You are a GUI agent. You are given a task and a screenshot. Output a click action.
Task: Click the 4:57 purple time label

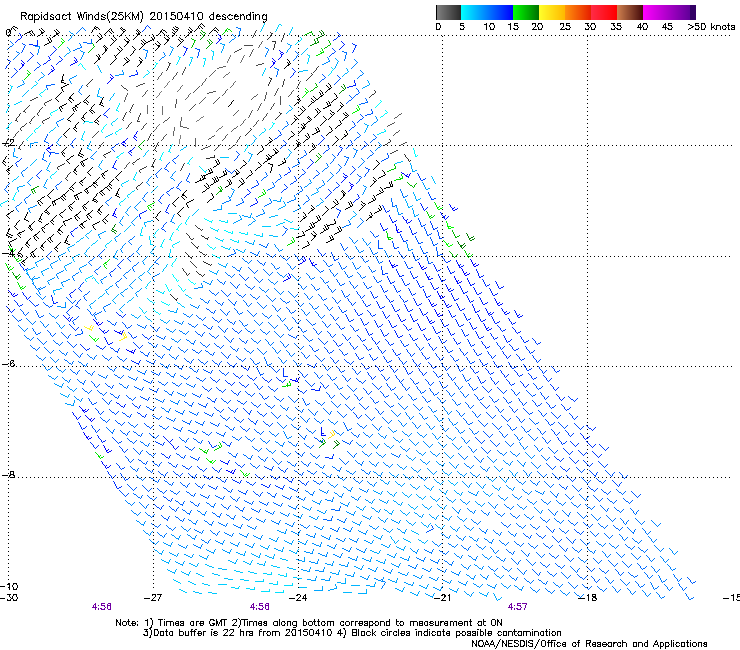pos(517,607)
